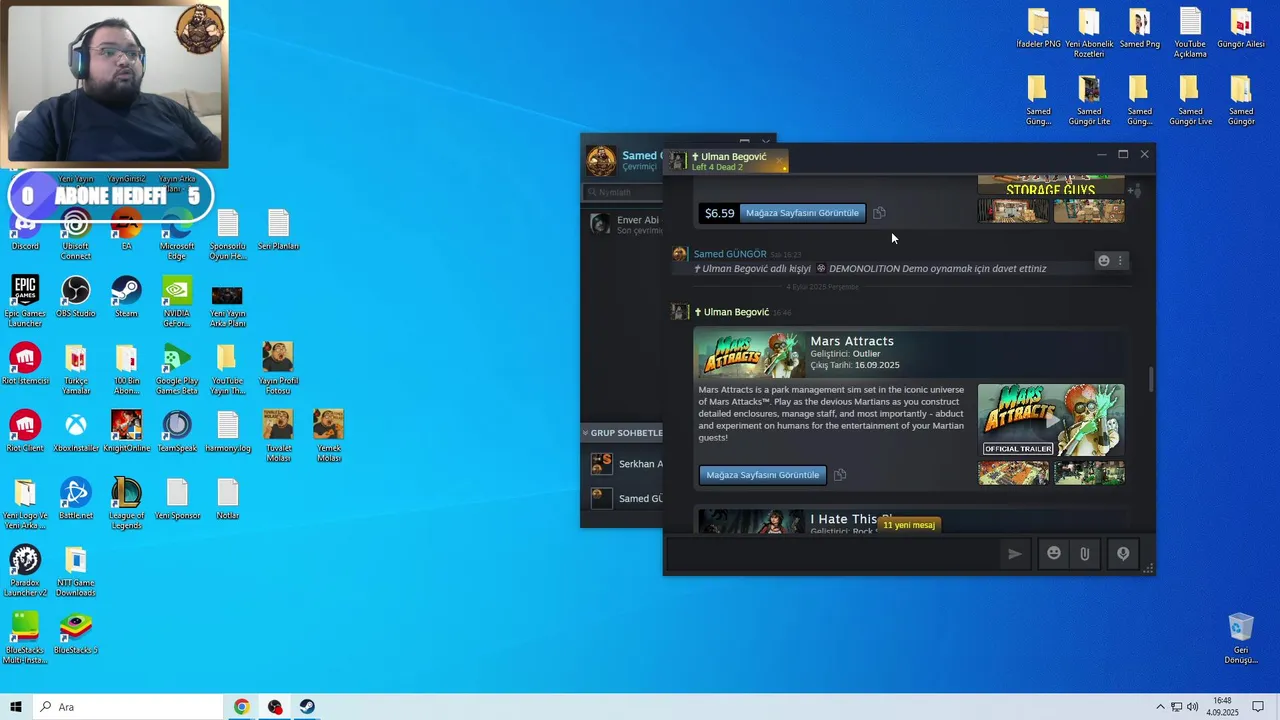
Task: Copy the Mars Attracts store link icon
Action: tap(840, 475)
